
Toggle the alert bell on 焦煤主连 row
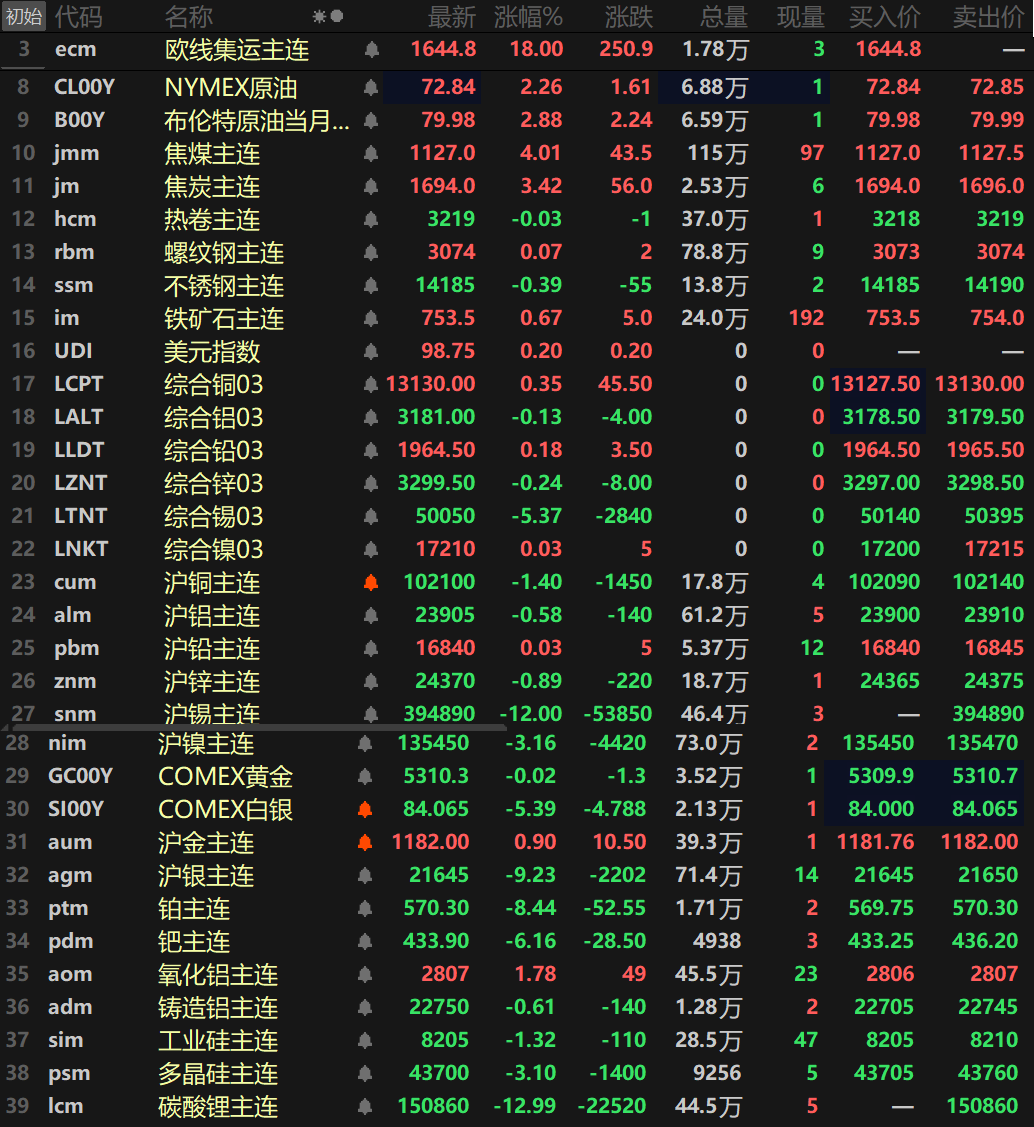(x=371, y=153)
